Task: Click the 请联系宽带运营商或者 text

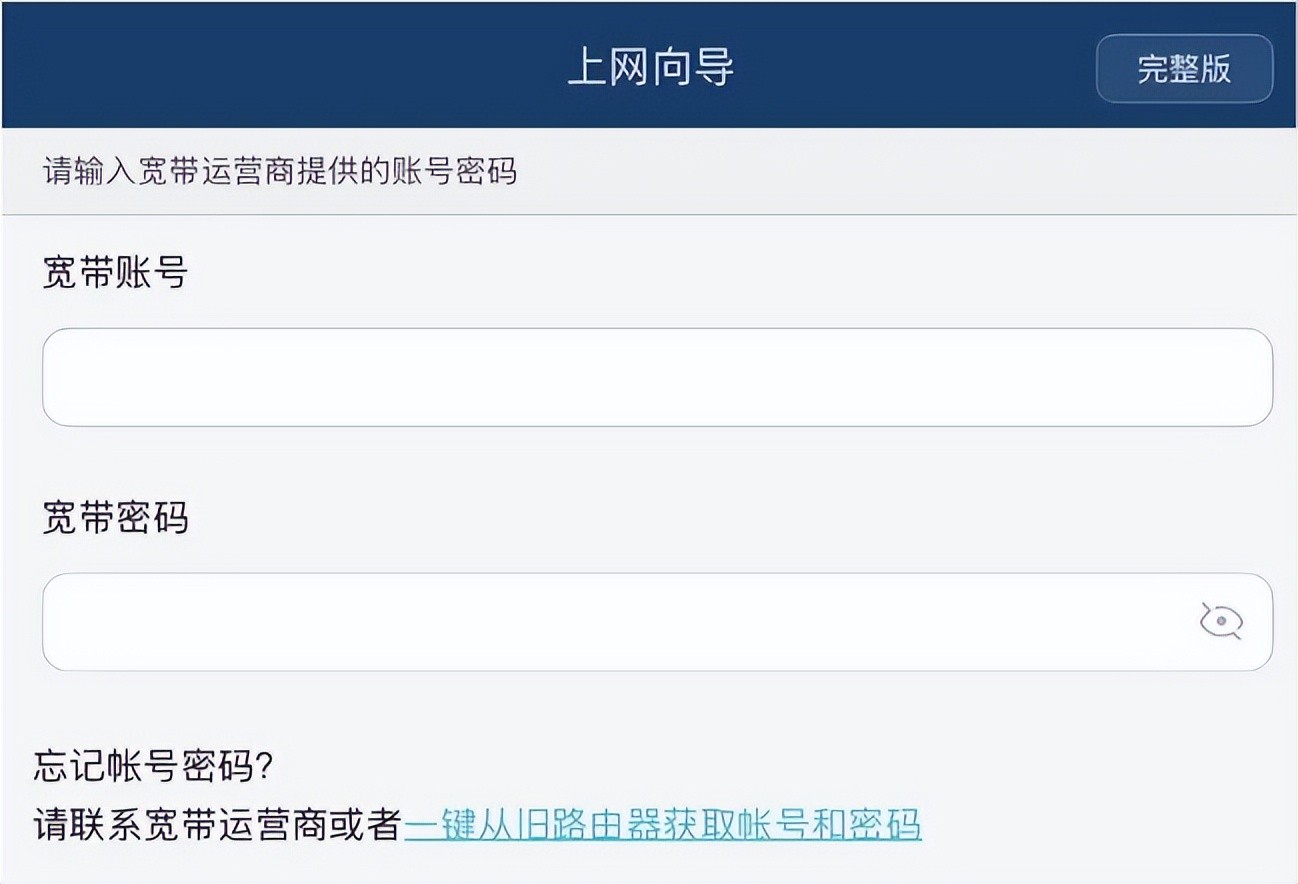Action: (217, 826)
